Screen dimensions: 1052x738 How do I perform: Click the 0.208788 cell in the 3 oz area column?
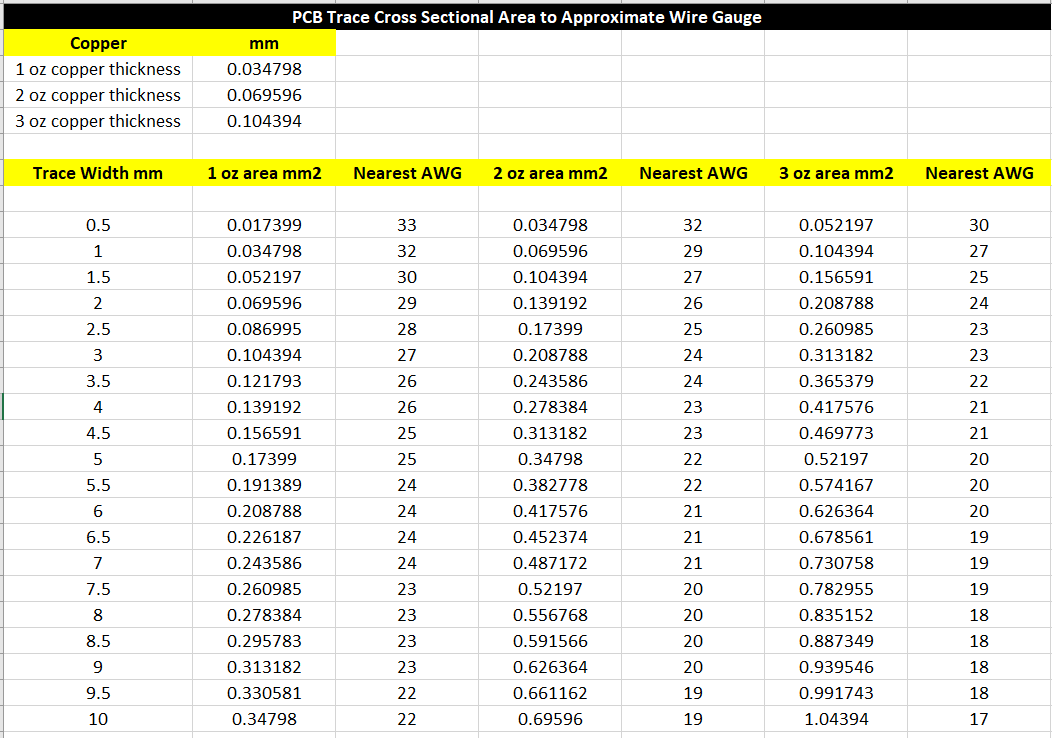(836, 303)
